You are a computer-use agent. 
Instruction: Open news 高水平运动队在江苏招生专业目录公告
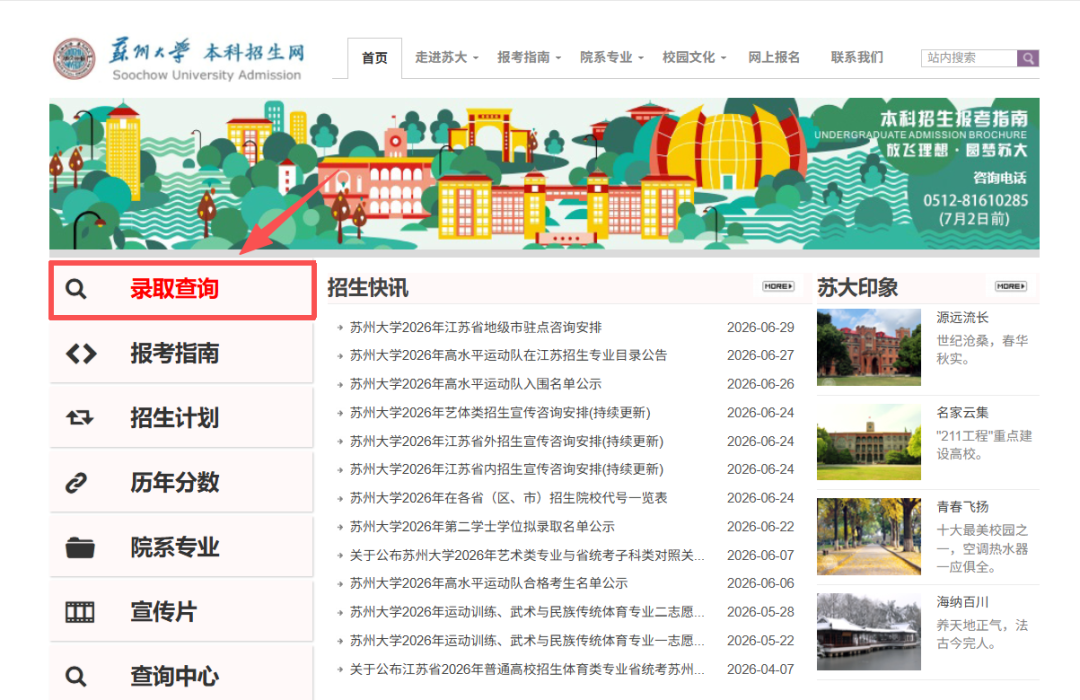[508, 356]
